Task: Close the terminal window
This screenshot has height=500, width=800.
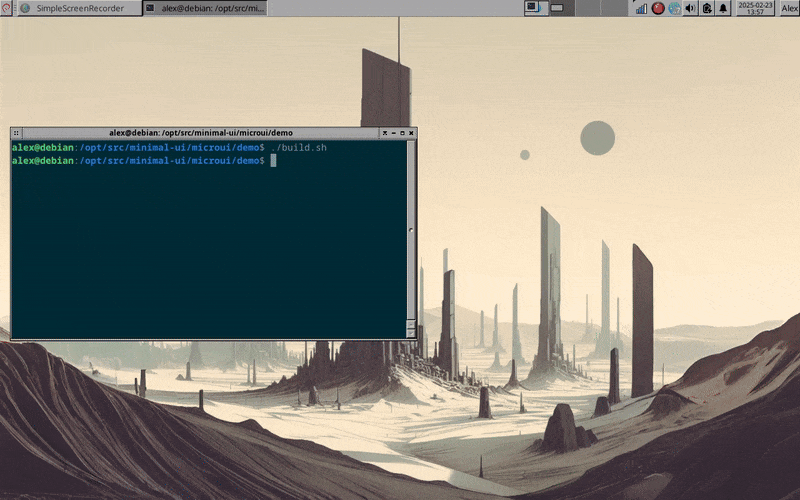Action: (411, 133)
